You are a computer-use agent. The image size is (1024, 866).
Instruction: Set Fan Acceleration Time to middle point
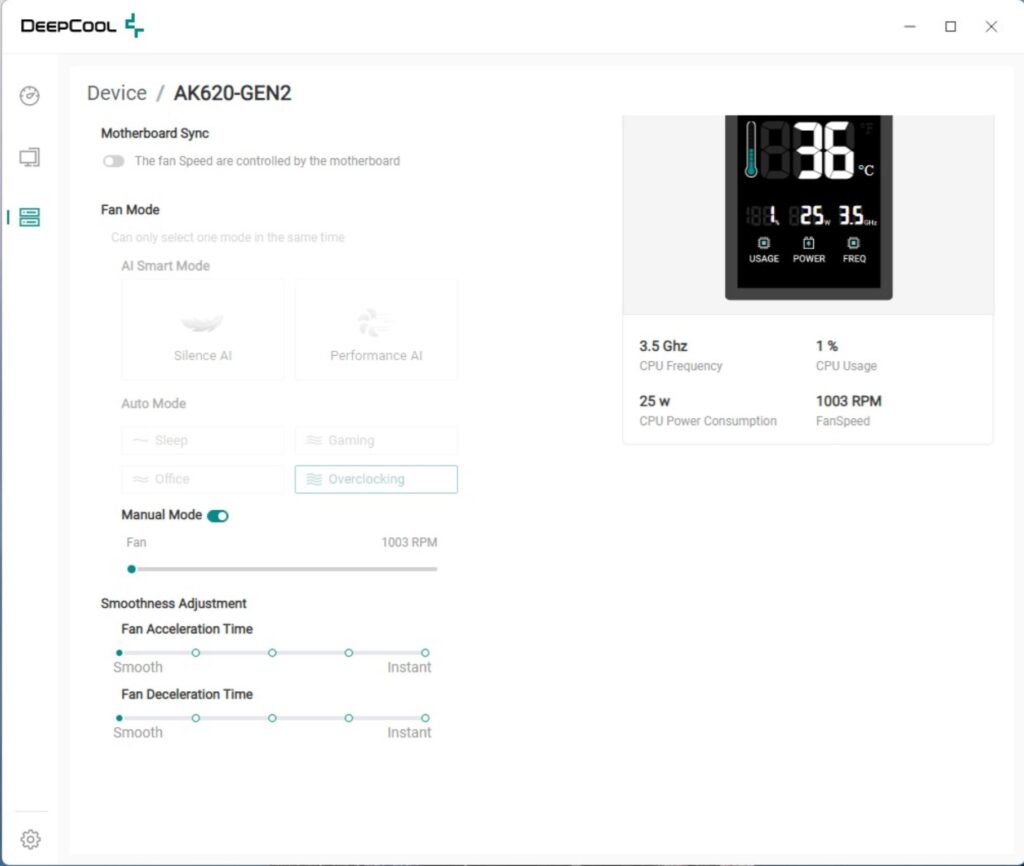272,653
